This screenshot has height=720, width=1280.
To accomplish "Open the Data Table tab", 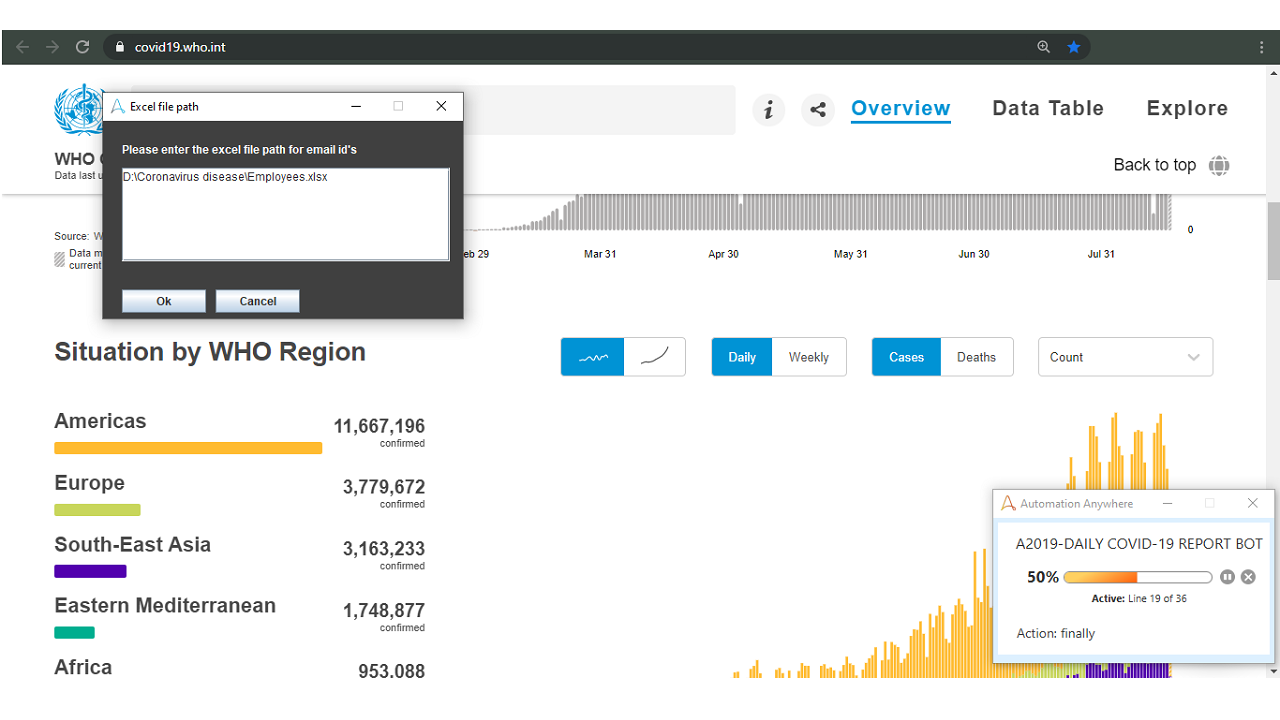I will 1048,109.
